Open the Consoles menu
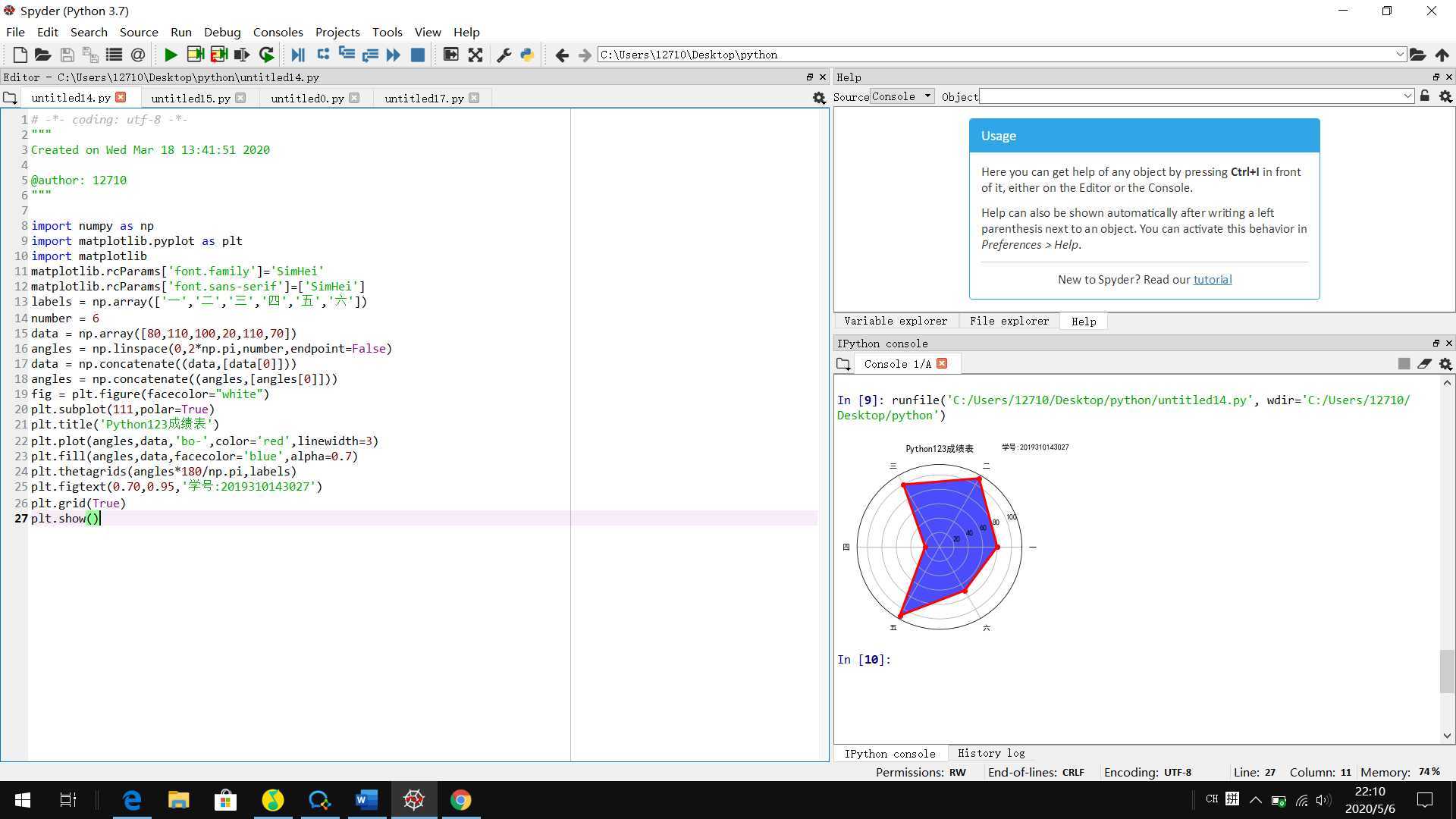 tap(278, 32)
